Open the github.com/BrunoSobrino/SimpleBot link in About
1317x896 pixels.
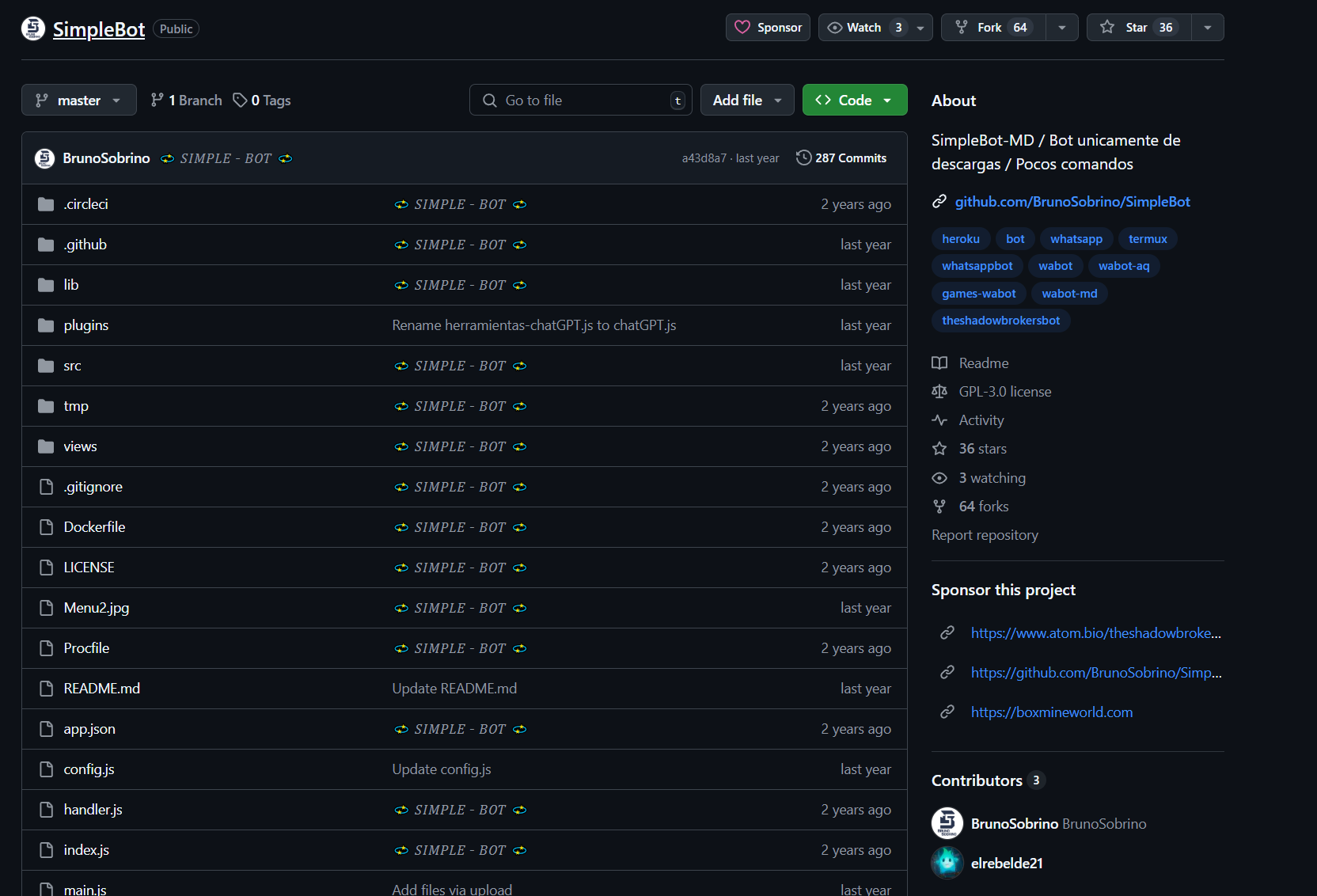pyautogui.click(x=1072, y=202)
